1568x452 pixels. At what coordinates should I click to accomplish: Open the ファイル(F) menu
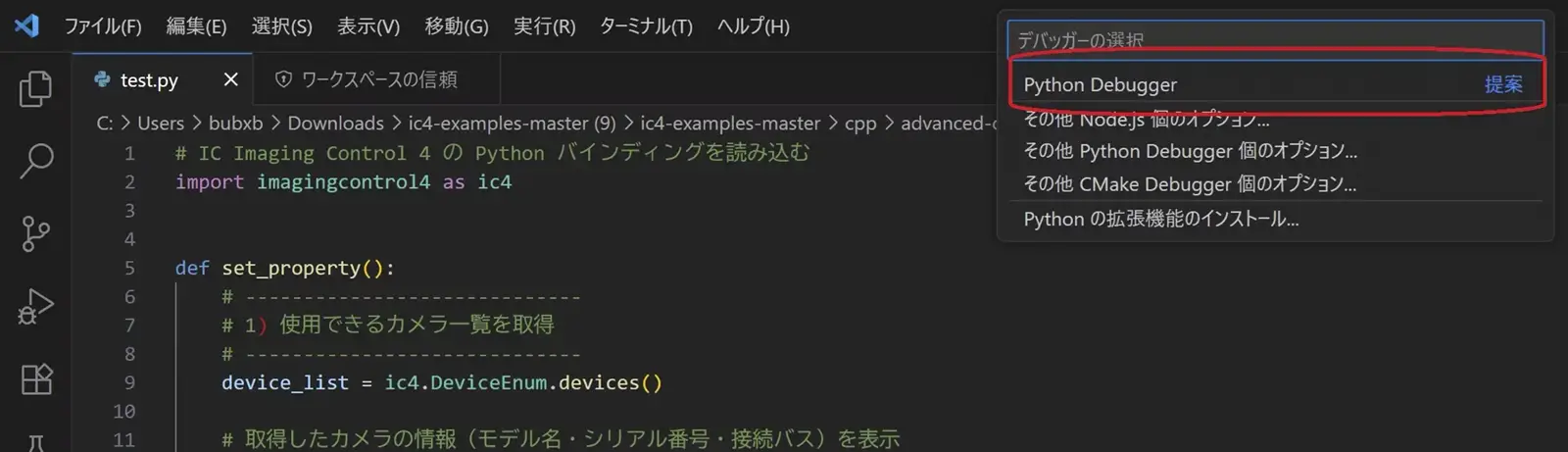(103, 26)
